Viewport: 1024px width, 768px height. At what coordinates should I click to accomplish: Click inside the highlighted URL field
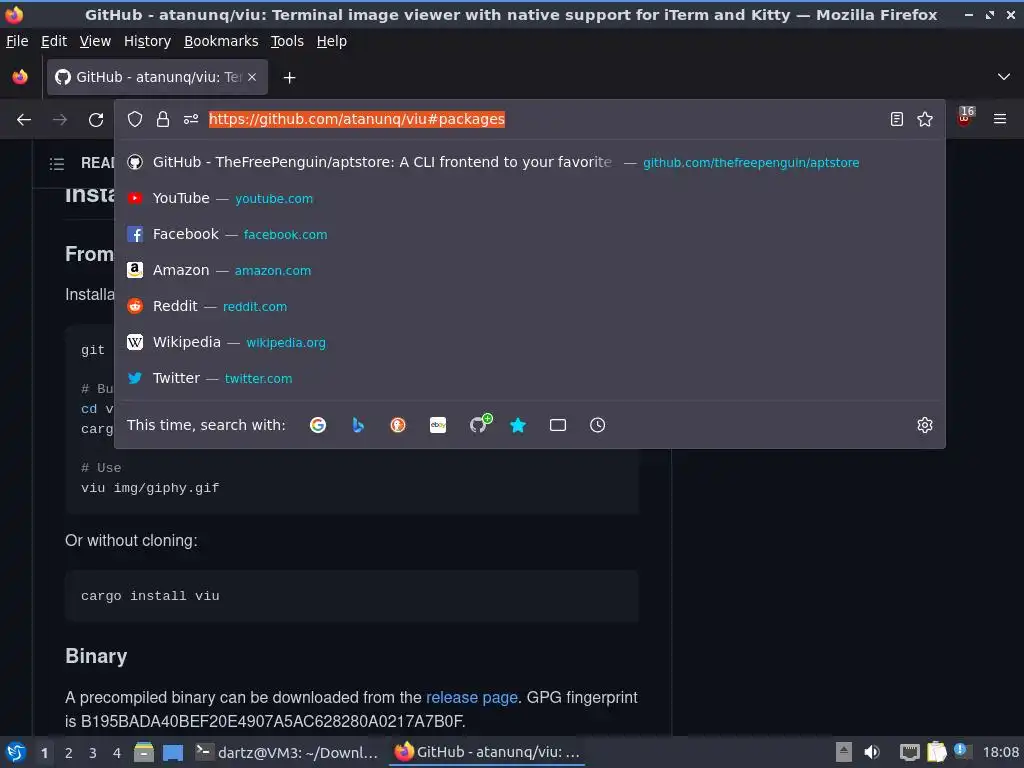(x=357, y=119)
